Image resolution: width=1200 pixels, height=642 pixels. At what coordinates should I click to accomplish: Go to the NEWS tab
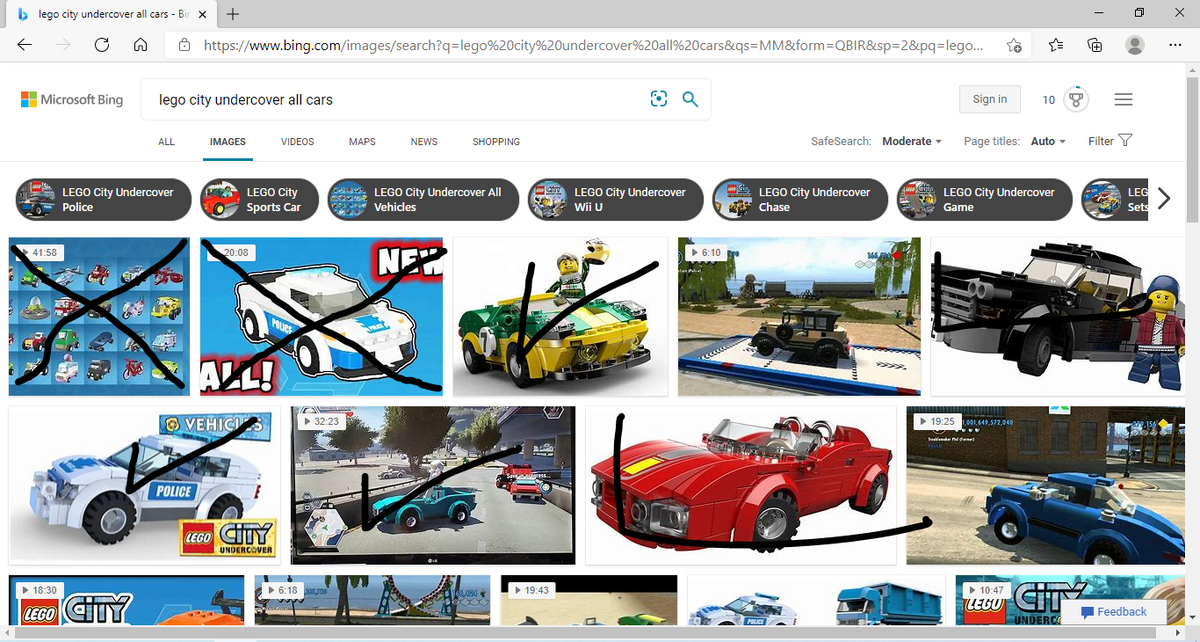pyautogui.click(x=424, y=142)
